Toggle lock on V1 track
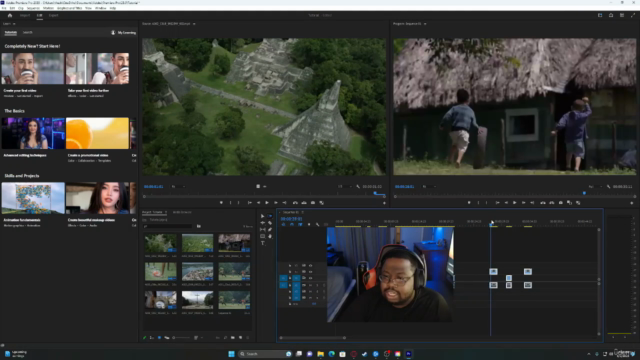This screenshot has height=360, width=640. tap(290, 278)
